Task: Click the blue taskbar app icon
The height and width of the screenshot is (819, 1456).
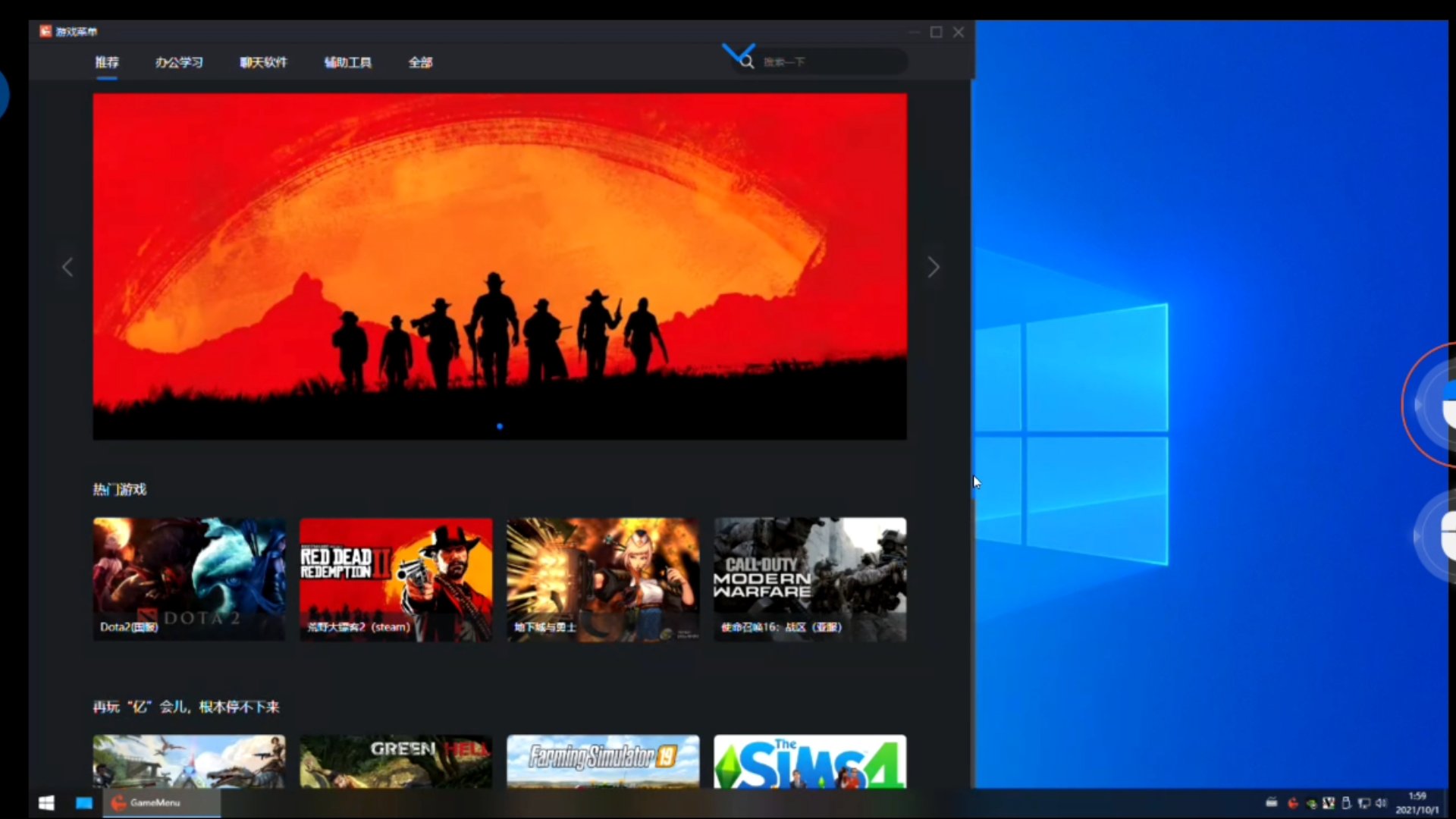Action: tap(83, 803)
